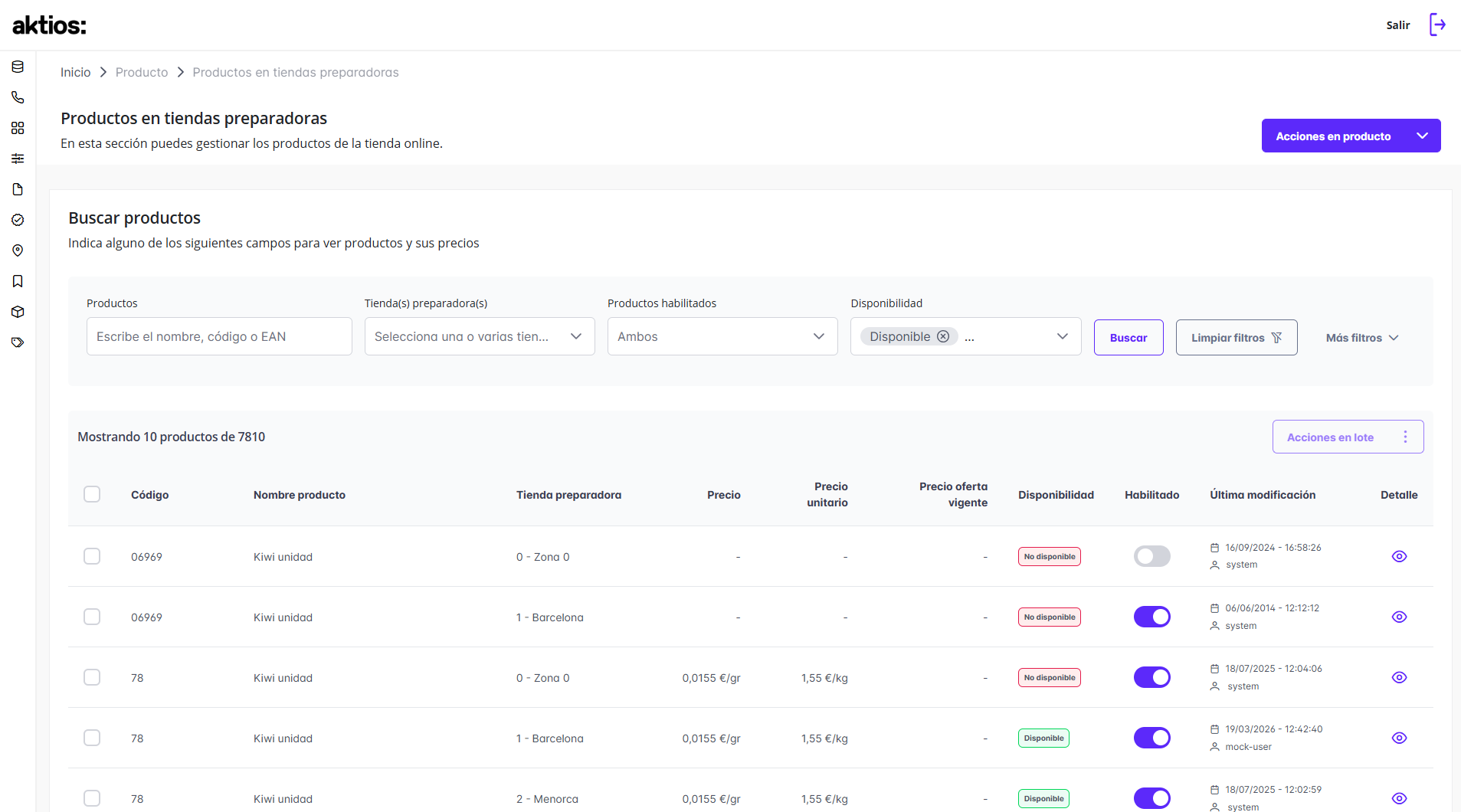Viewport: 1461px width, 812px height.
Task: Open the verified badge sidebar icon
Action: click(x=18, y=220)
